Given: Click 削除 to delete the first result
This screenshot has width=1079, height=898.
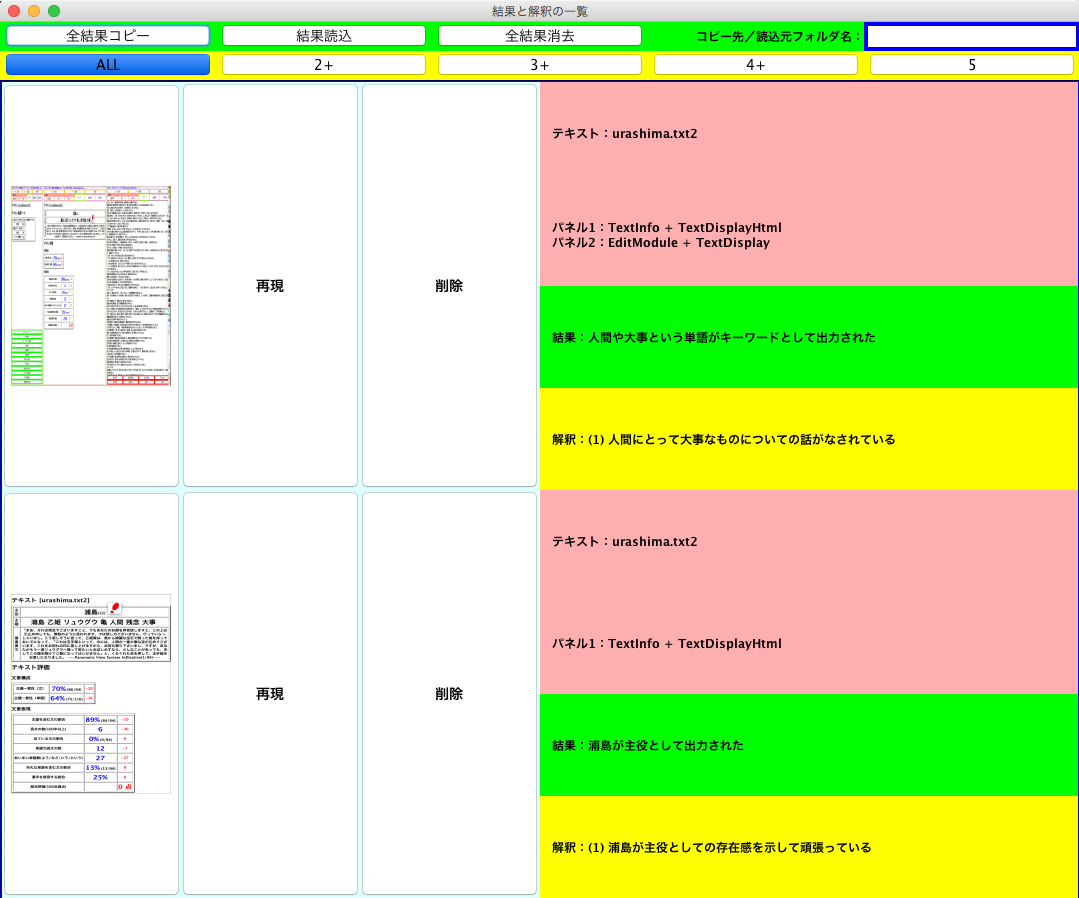Looking at the screenshot, I should point(448,285).
